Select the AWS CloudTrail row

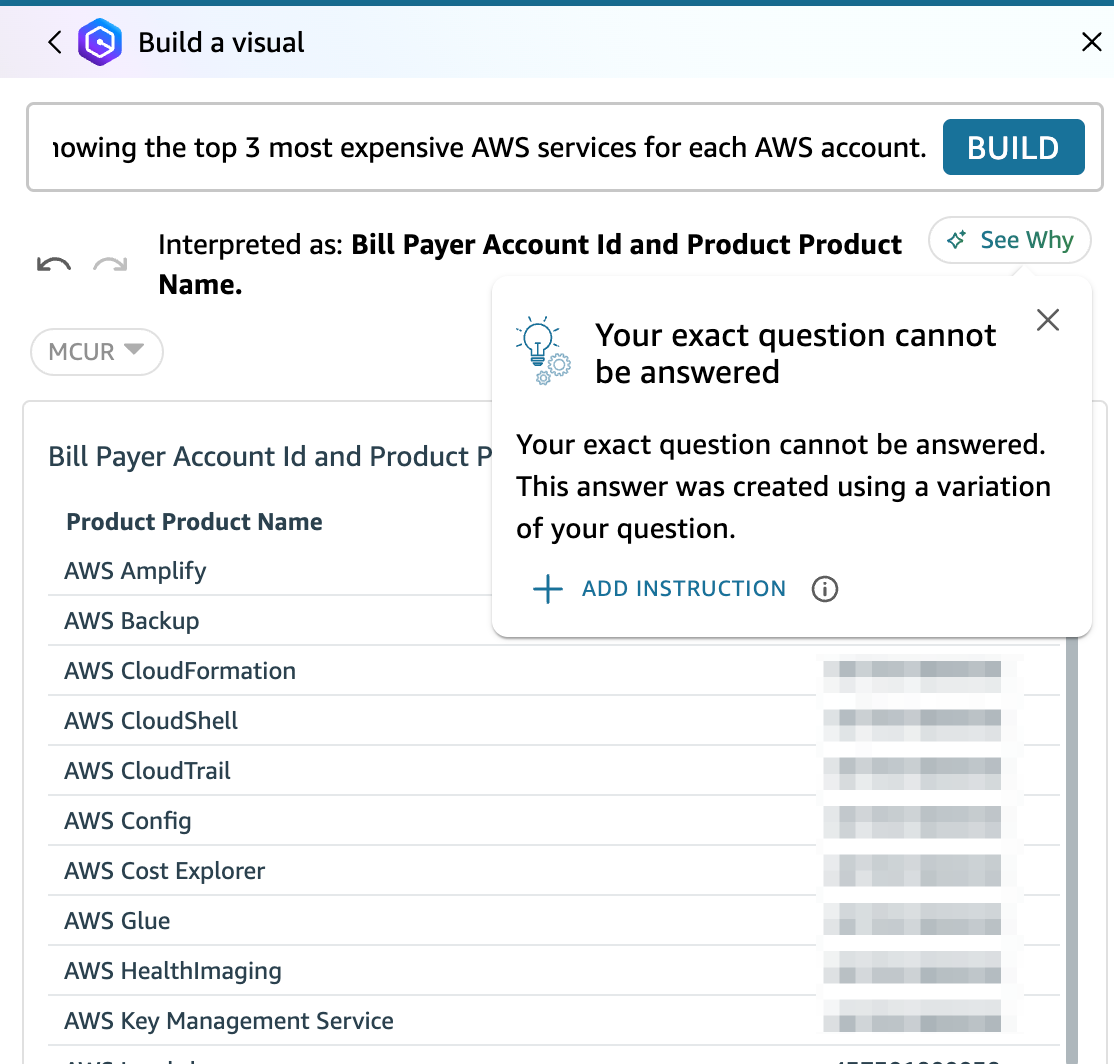tap(554, 771)
